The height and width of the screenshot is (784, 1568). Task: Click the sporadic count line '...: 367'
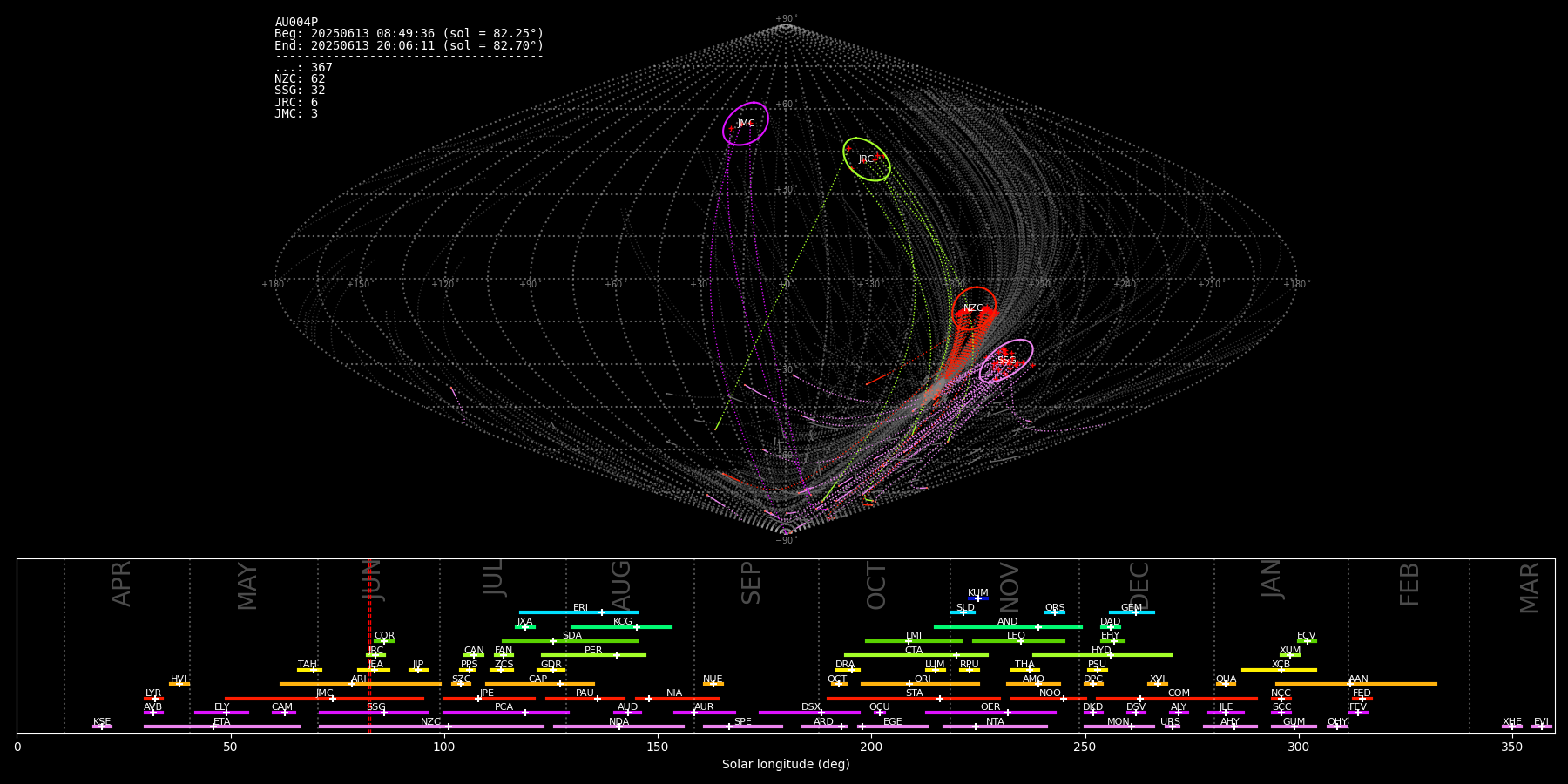(304, 68)
